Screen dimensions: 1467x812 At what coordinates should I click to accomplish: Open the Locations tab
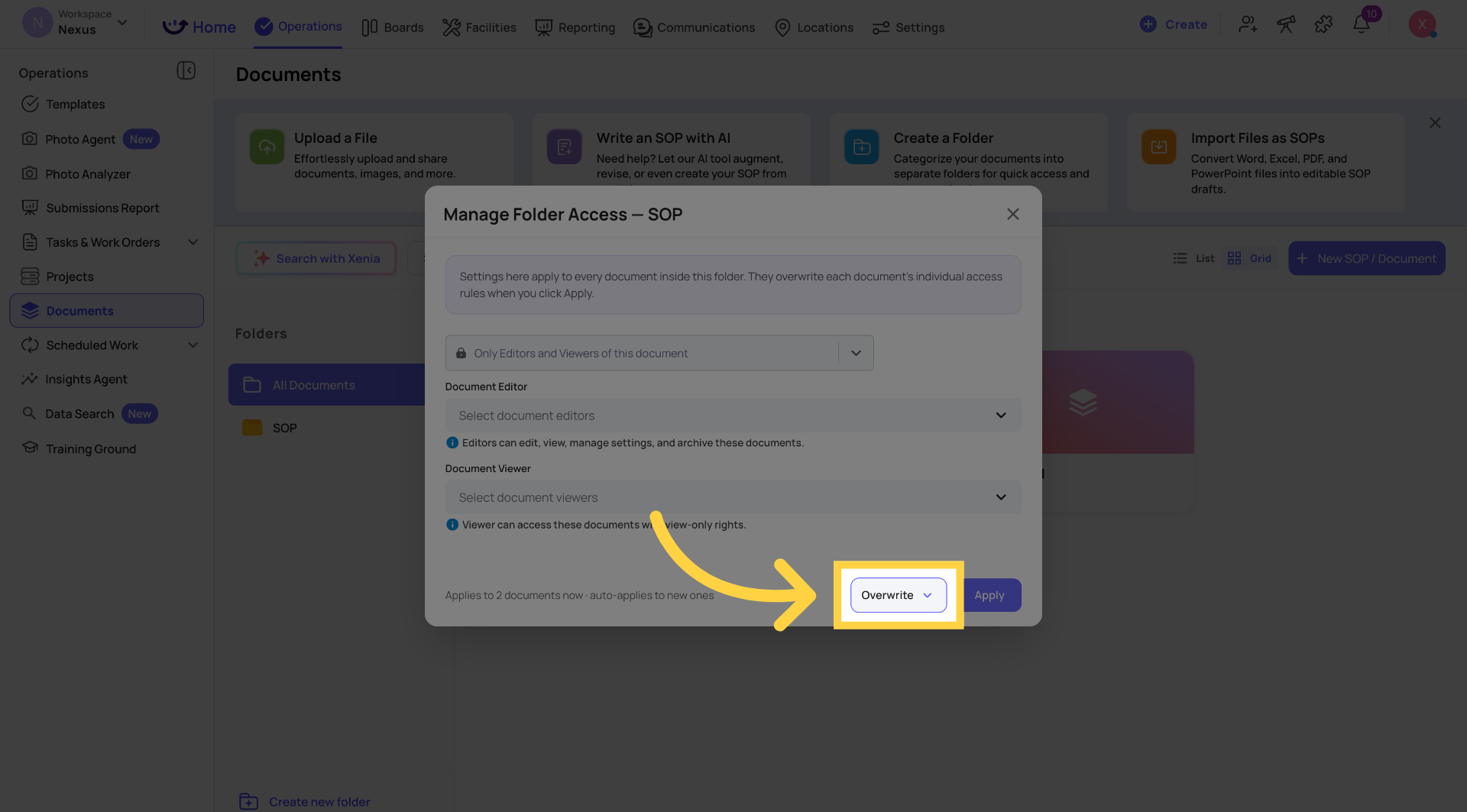(x=814, y=27)
